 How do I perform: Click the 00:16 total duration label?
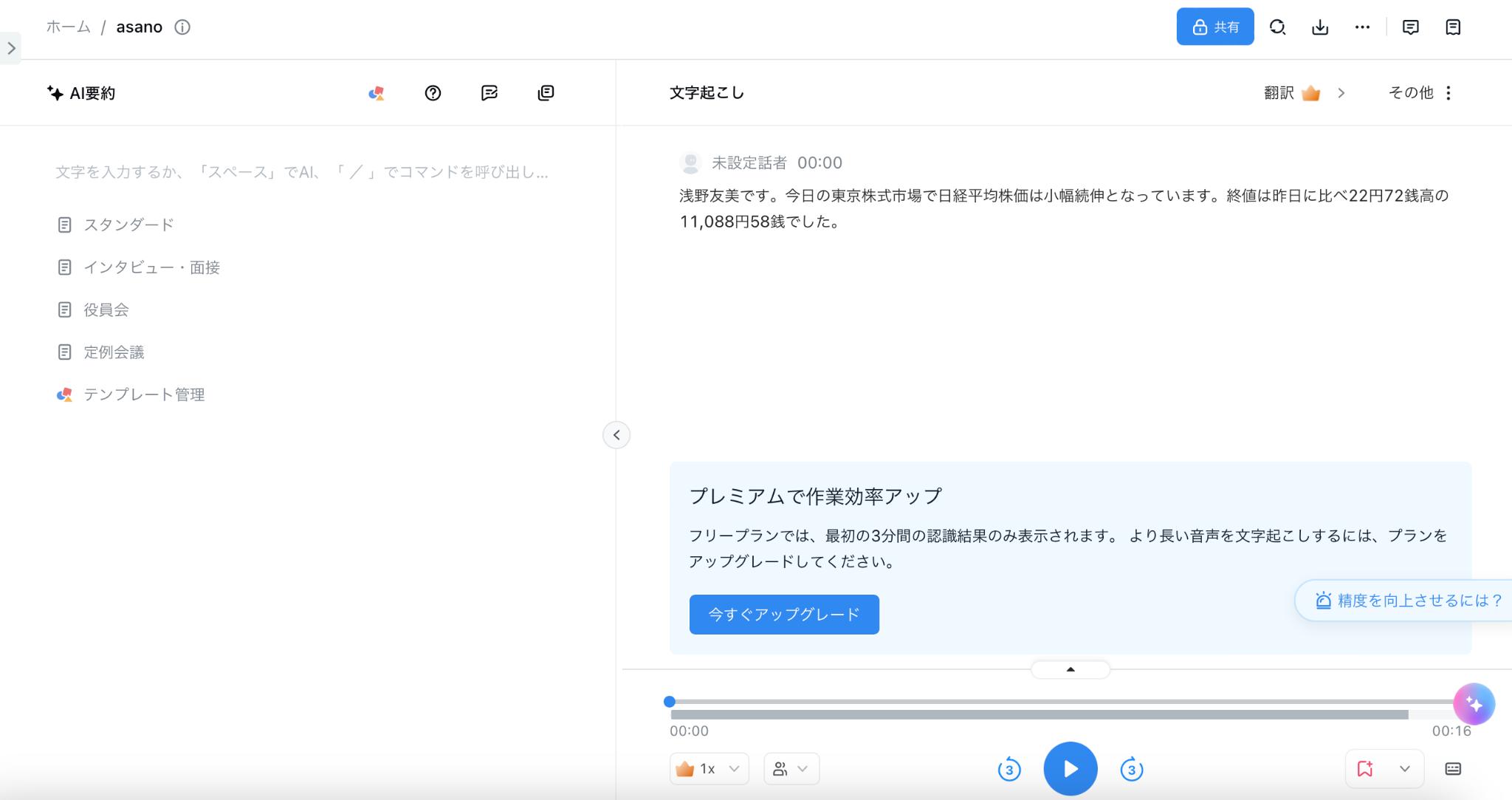tap(1451, 731)
